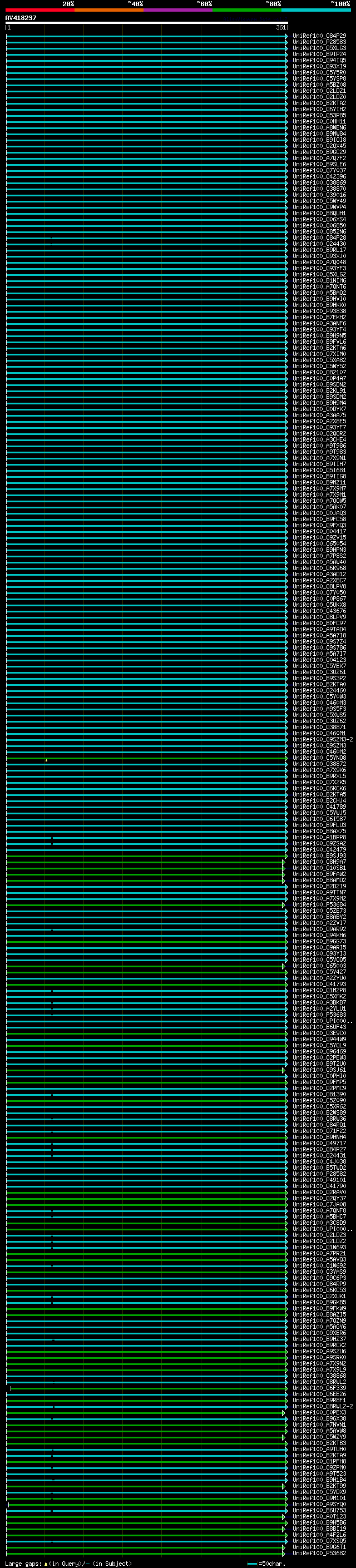Select the UniRef100_B1NIM6 label
Image resolution: width=356 pixels, height=1568 pixels.
coord(319,280)
